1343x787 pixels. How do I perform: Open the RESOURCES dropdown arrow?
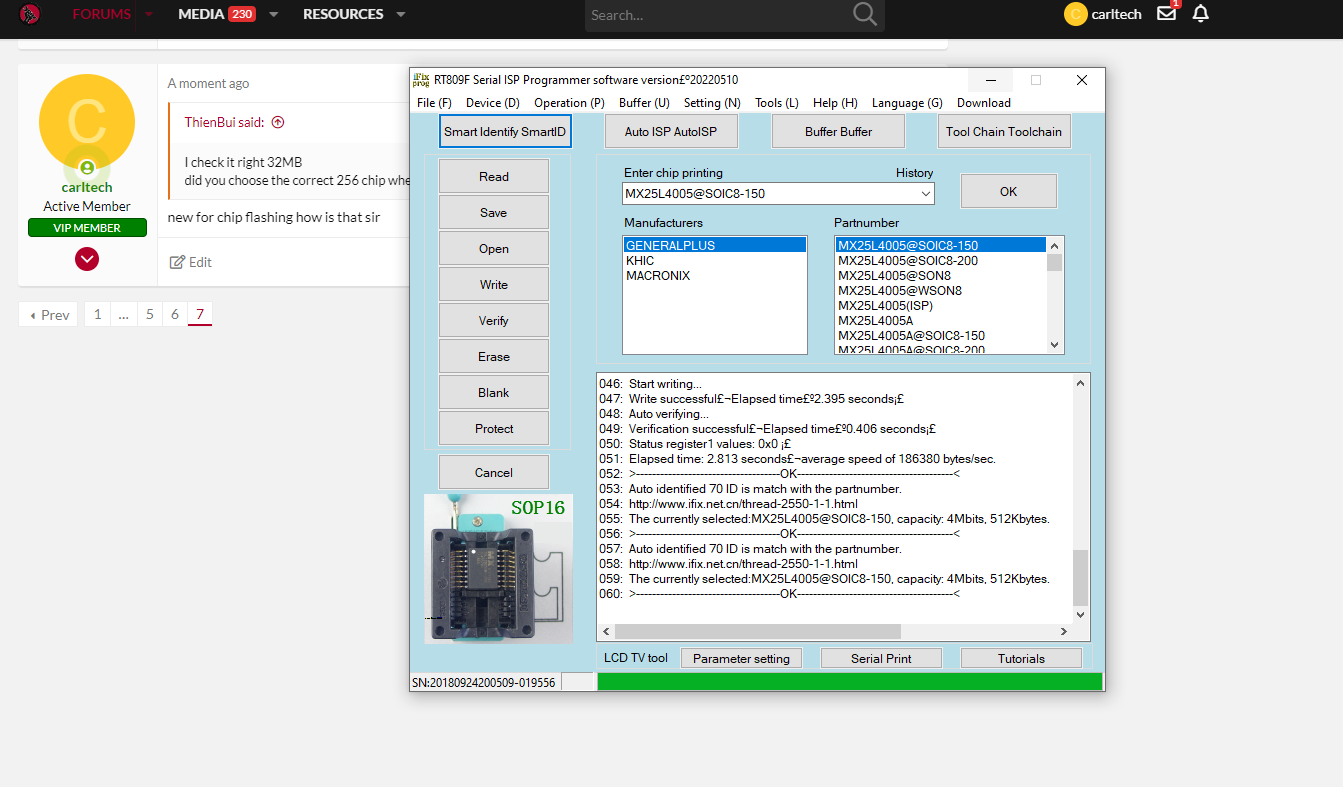pyautogui.click(x=400, y=14)
